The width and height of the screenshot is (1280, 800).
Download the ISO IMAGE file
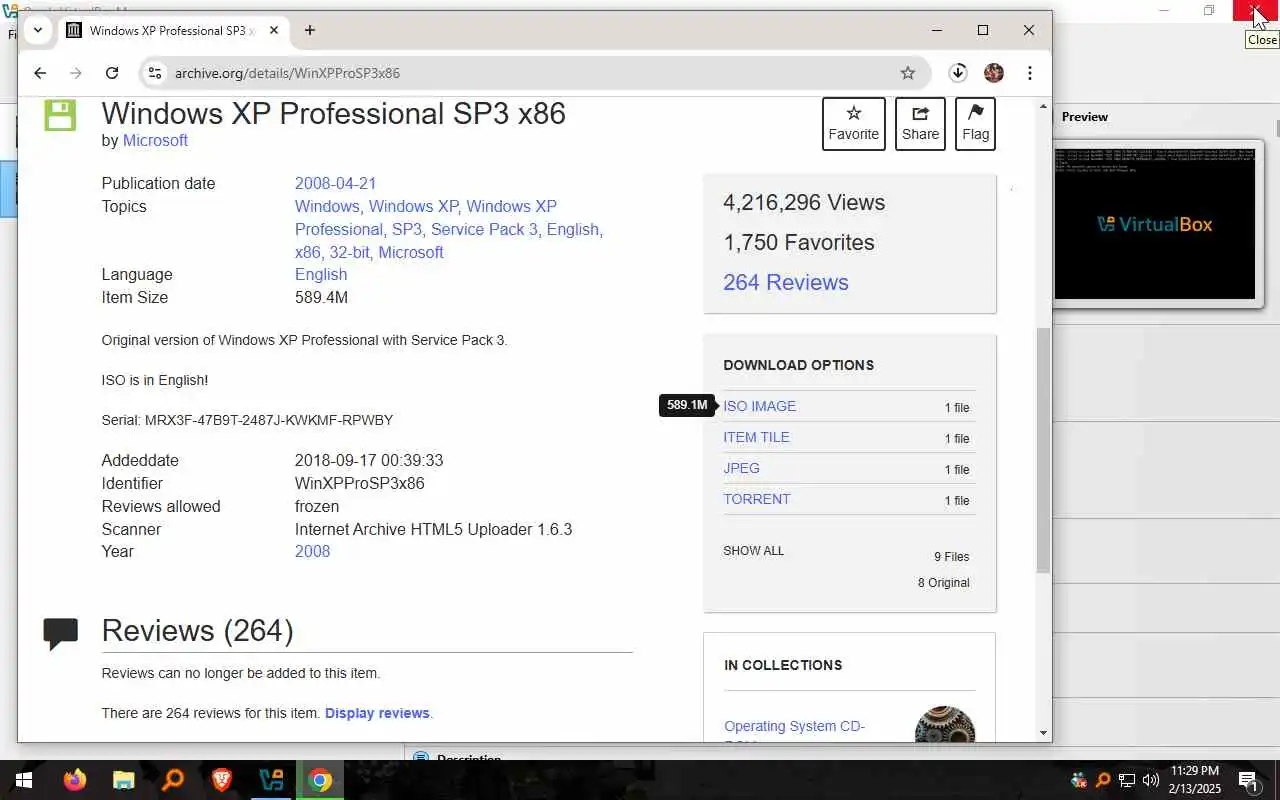point(759,407)
